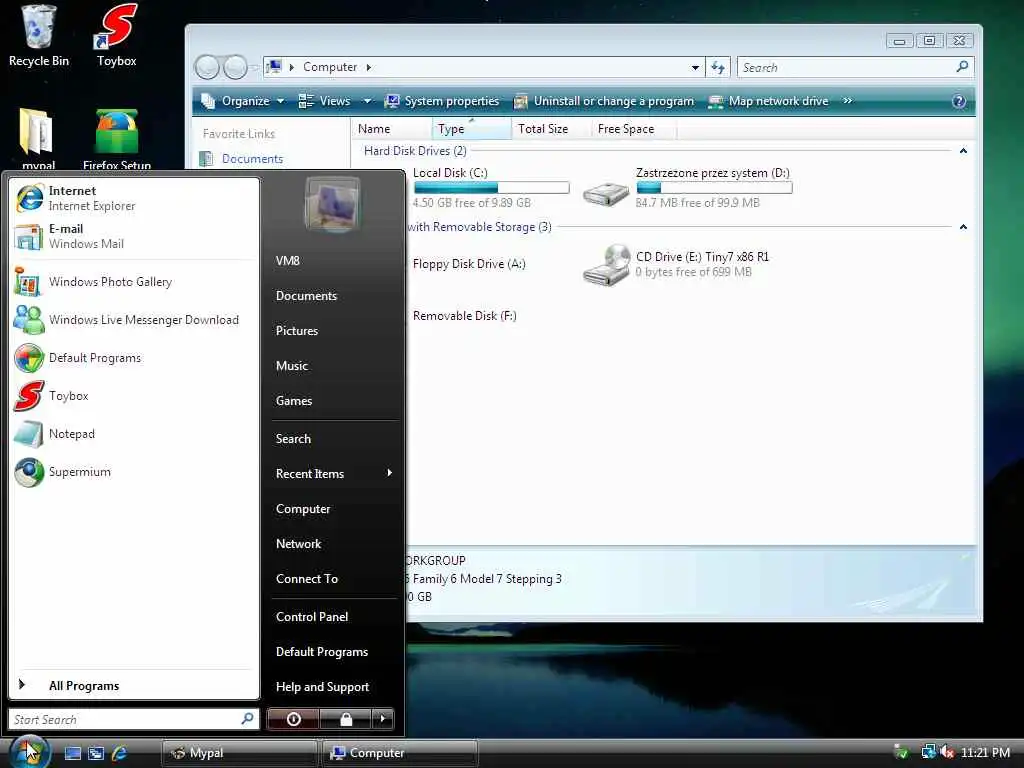The height and width of the screenshot is (768, 1024).
Task: Launch Toybox from Start menu list
Action: coord(134,396)
